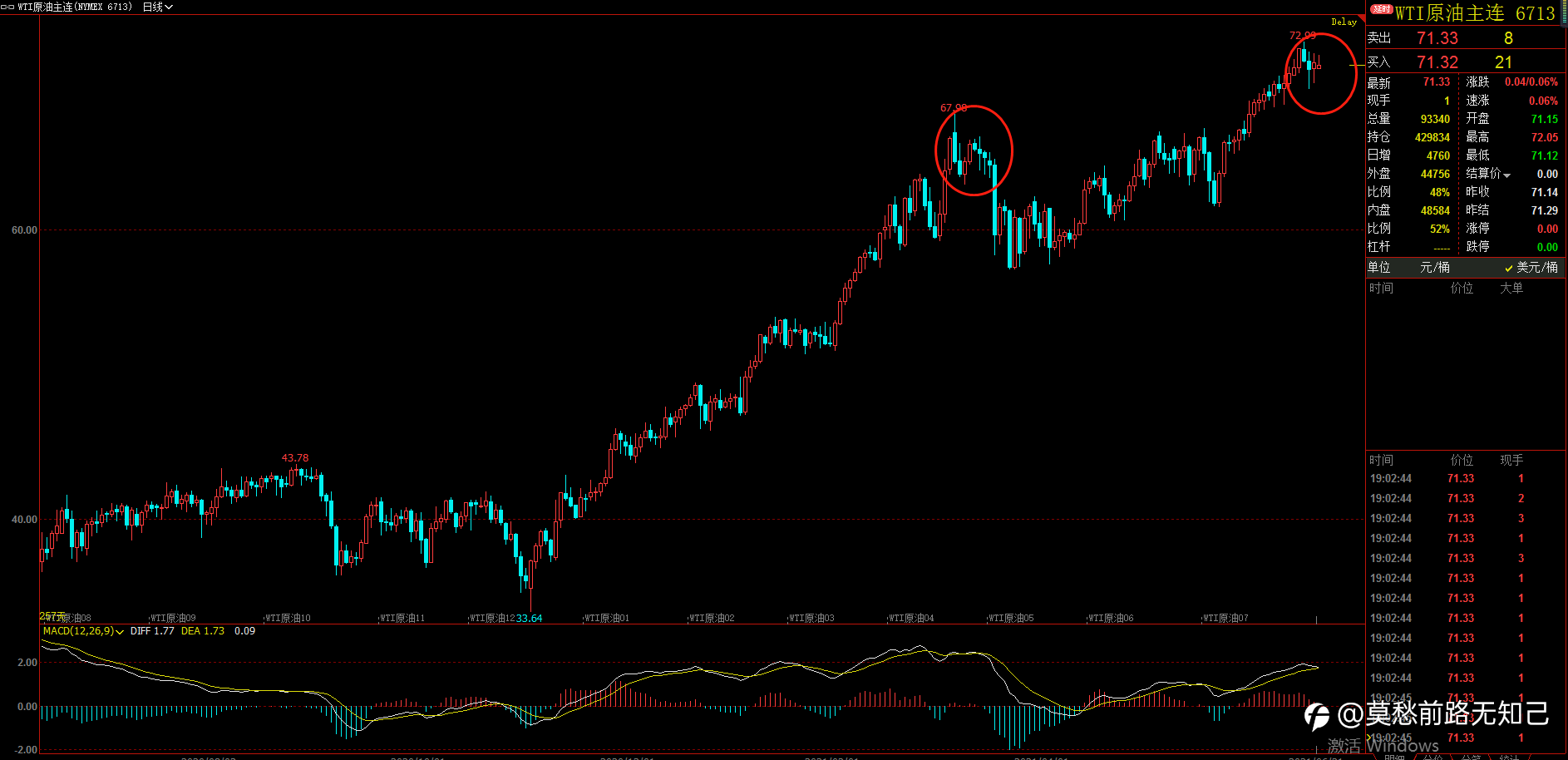This screenshot has width=1568, height=760.
Task: Click the 杠杆 label in quote panel
Action: point(1378,247)
